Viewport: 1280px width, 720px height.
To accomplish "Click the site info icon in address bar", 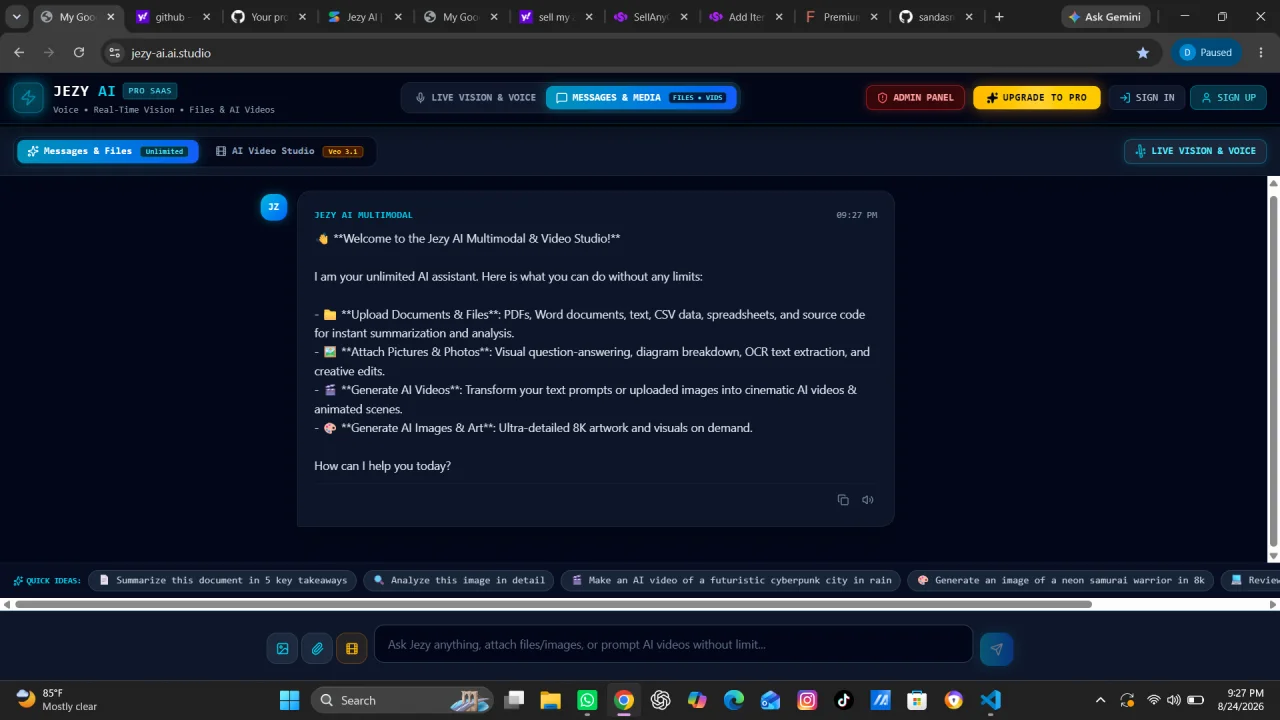I will 114,53.
